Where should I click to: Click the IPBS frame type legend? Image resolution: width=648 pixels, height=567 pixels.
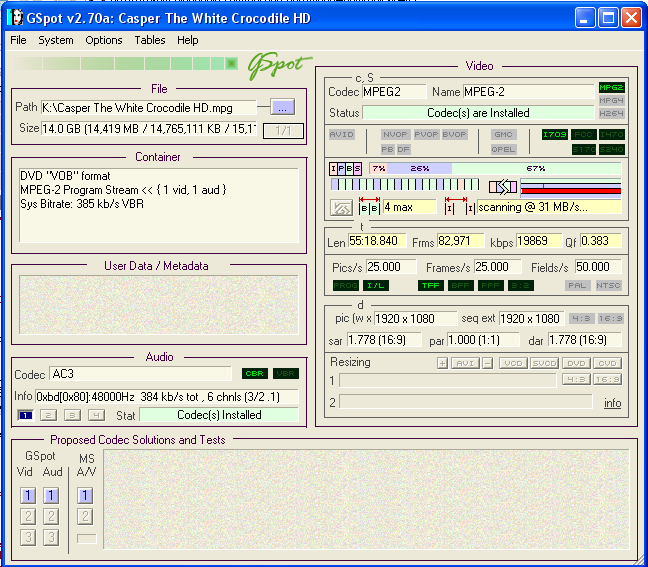(x=345, y=169)
